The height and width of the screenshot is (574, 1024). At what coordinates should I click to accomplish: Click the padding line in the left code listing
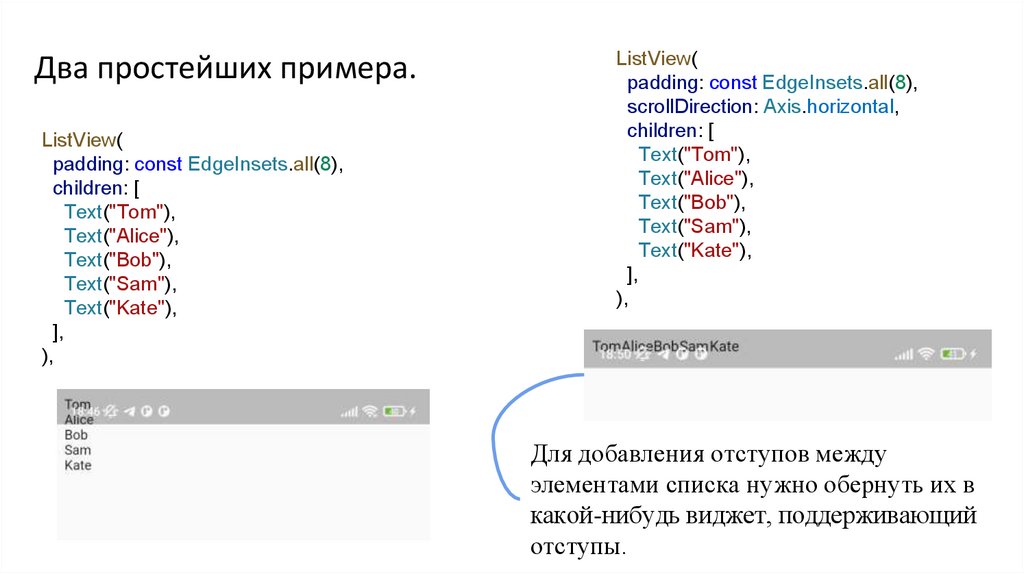(198, 164)
